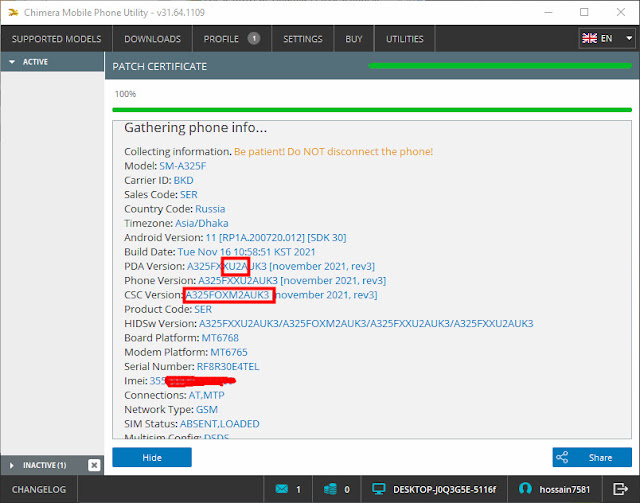Click the Patch Certificate header progress bar
Screen dimensions: 640x503
(x=500, y=66)
